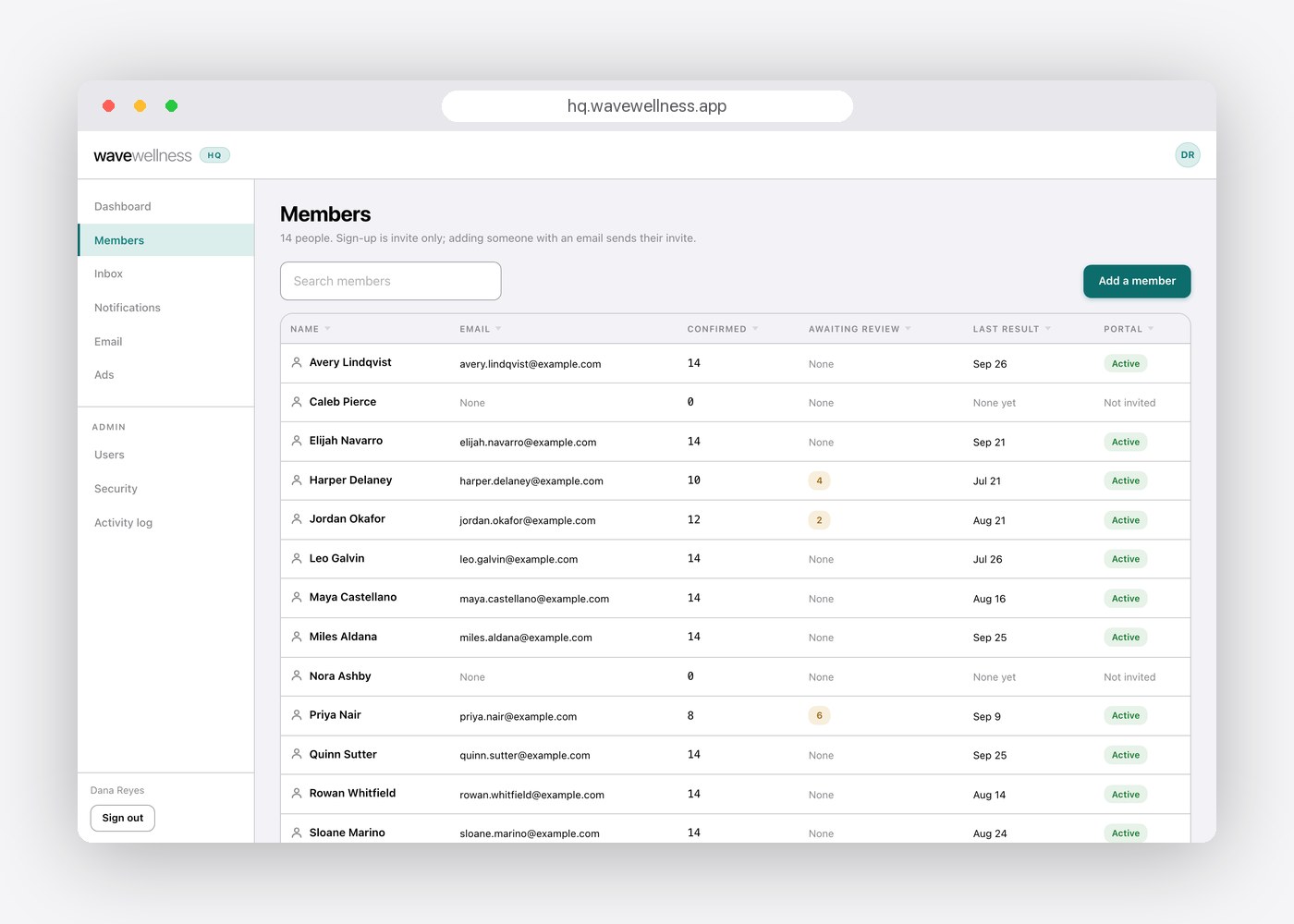Open Priya Nair's awaiting review badge 6
1294x924 pixels.
coord(819,716)
